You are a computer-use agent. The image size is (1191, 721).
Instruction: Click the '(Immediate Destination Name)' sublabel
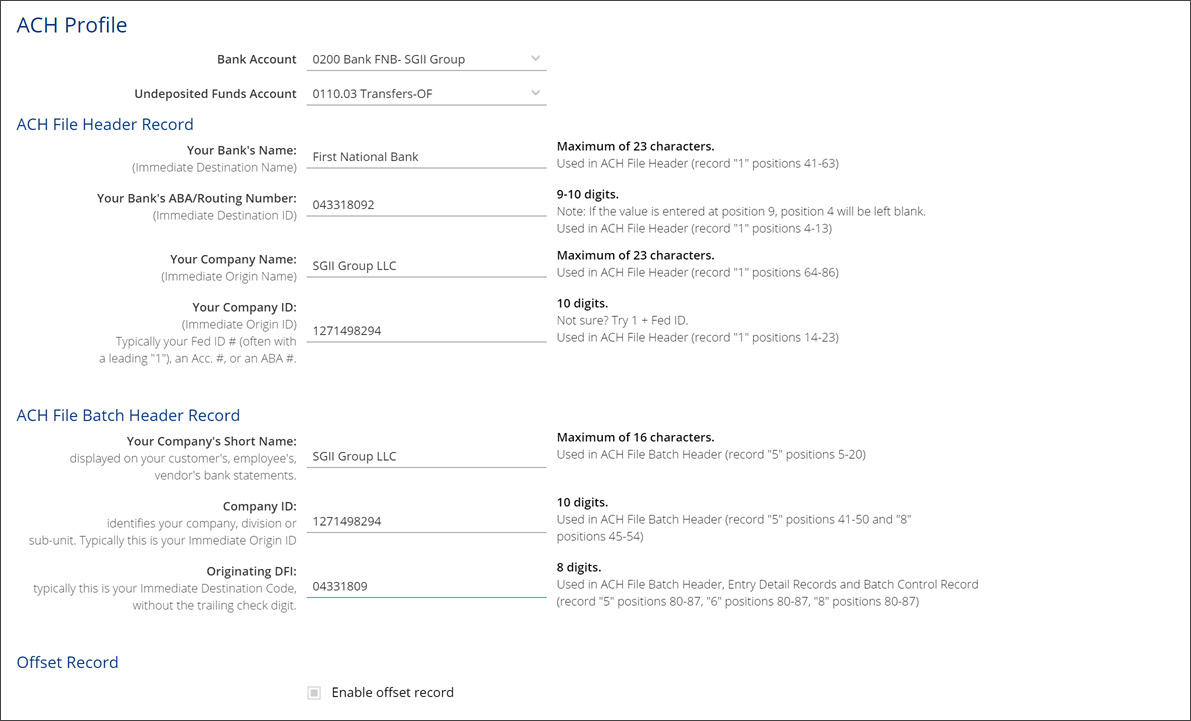214,167
